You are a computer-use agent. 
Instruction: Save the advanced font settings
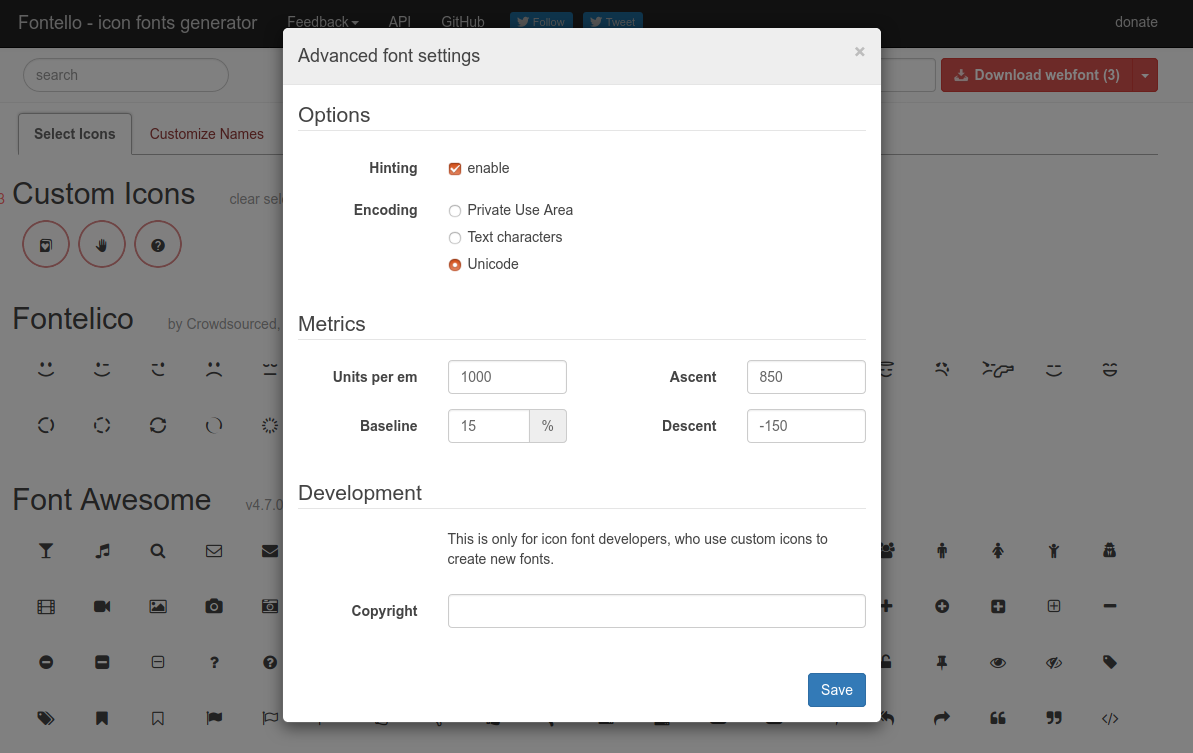[x=836, y=689]
